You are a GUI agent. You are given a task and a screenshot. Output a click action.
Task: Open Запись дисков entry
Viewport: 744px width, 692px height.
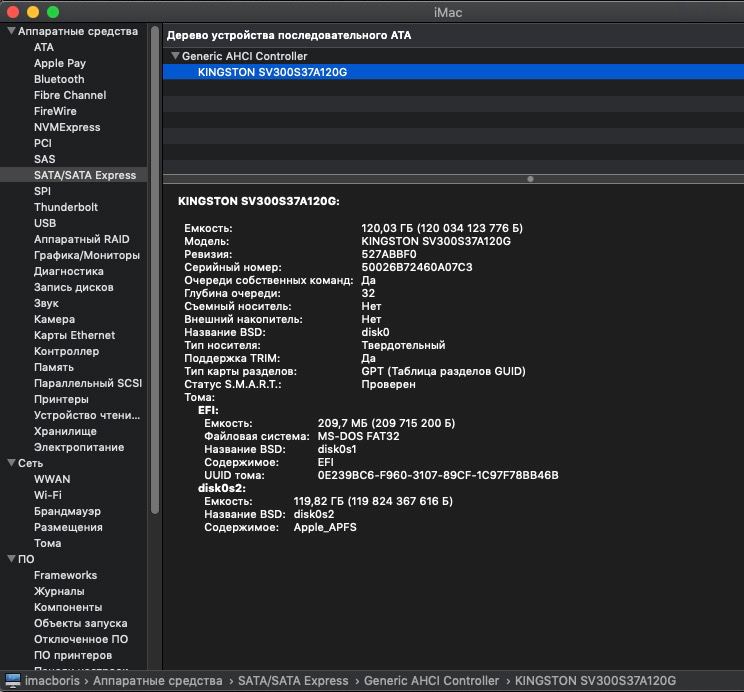pyautogui.click(x=74, y=287)
